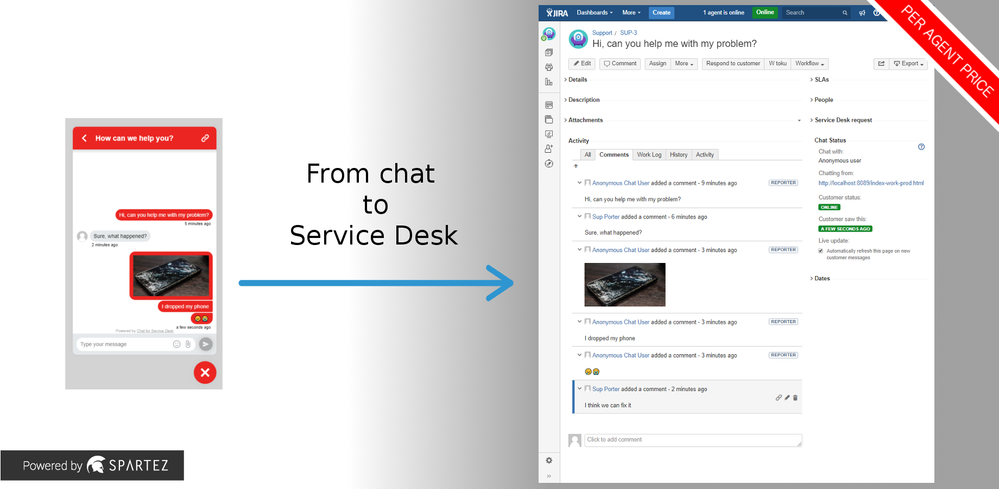Open the broken phone image in chat widget

[171, 275]
